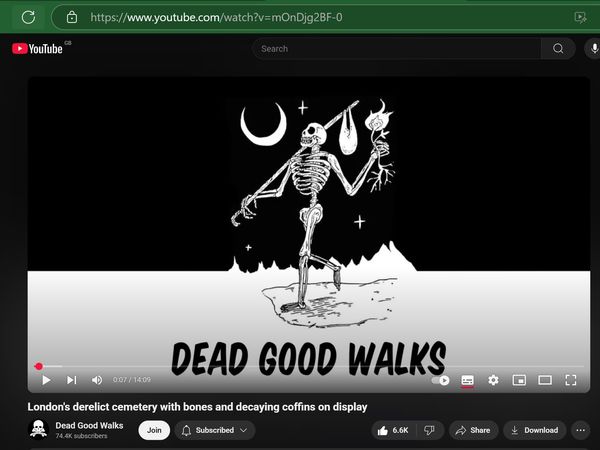Expand the Subscribed notification dropdown
Viewport: 600px width, 450px height.
point(215,430)
